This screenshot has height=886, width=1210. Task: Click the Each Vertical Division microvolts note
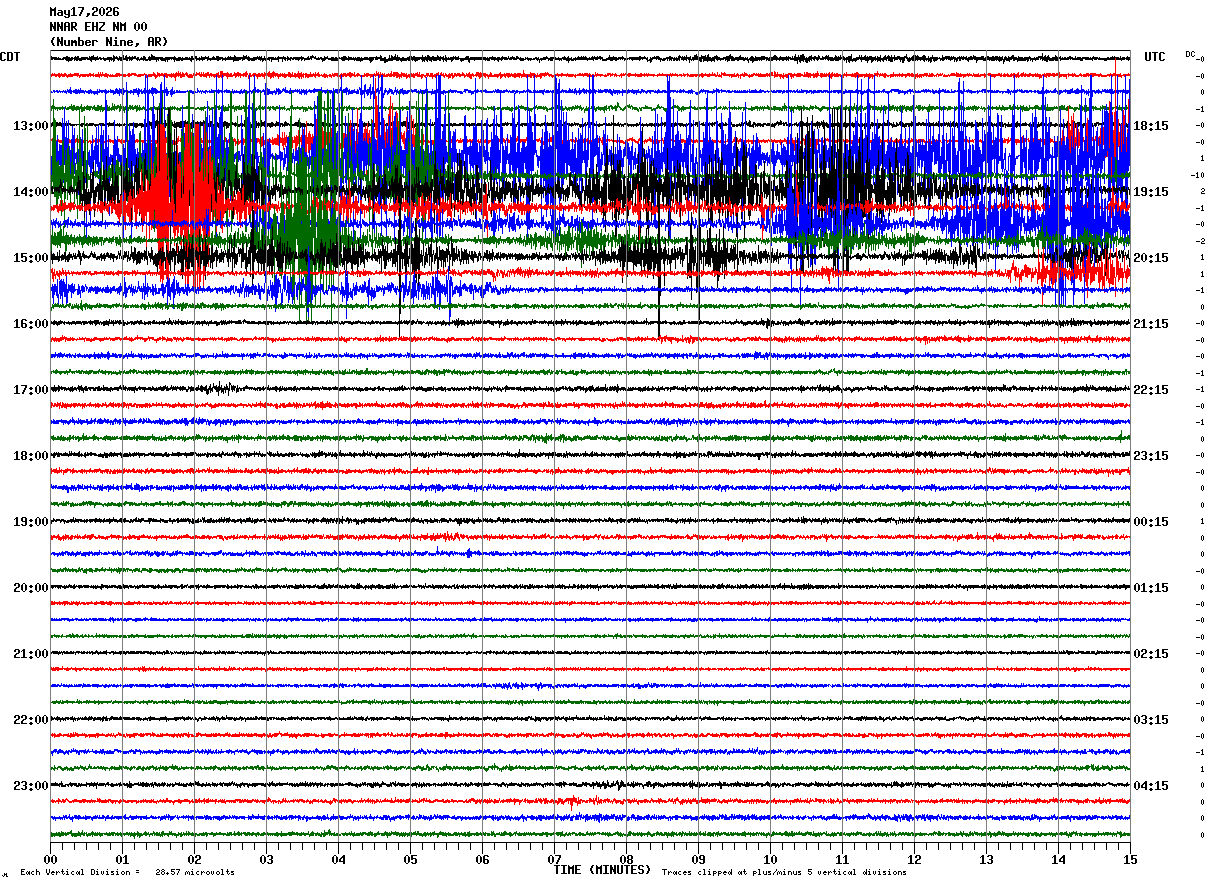(127, 872)
